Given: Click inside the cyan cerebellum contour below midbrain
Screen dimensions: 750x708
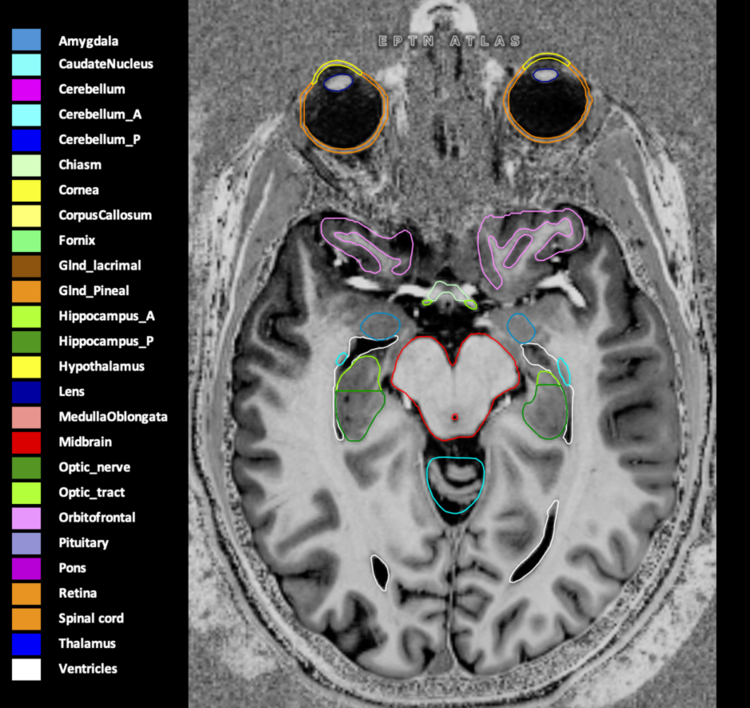Looking at the screenshot, I should click(455, 486).
